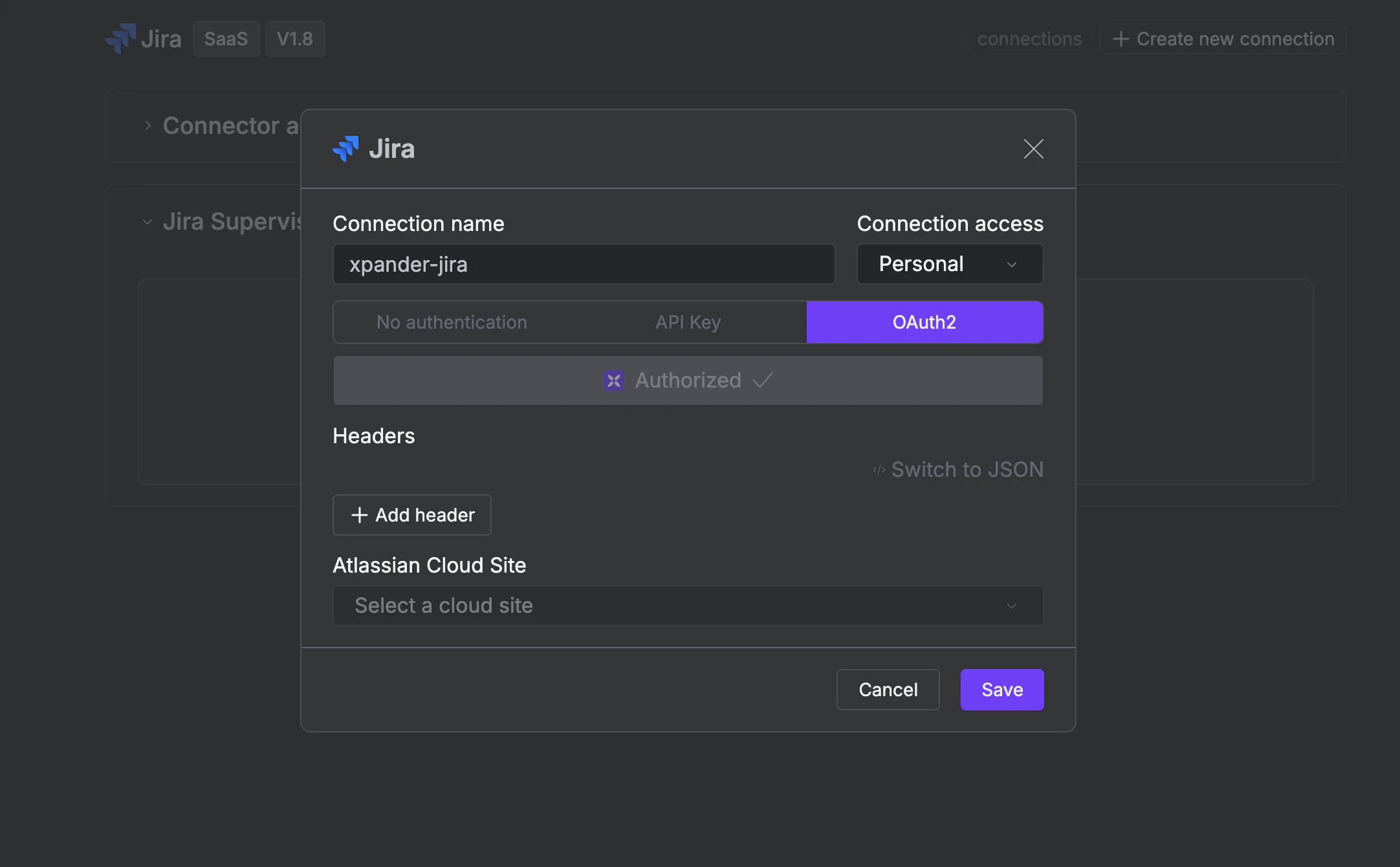
Task: Open the Select a cloud site dropdown
Action: [x=687, y=606]
